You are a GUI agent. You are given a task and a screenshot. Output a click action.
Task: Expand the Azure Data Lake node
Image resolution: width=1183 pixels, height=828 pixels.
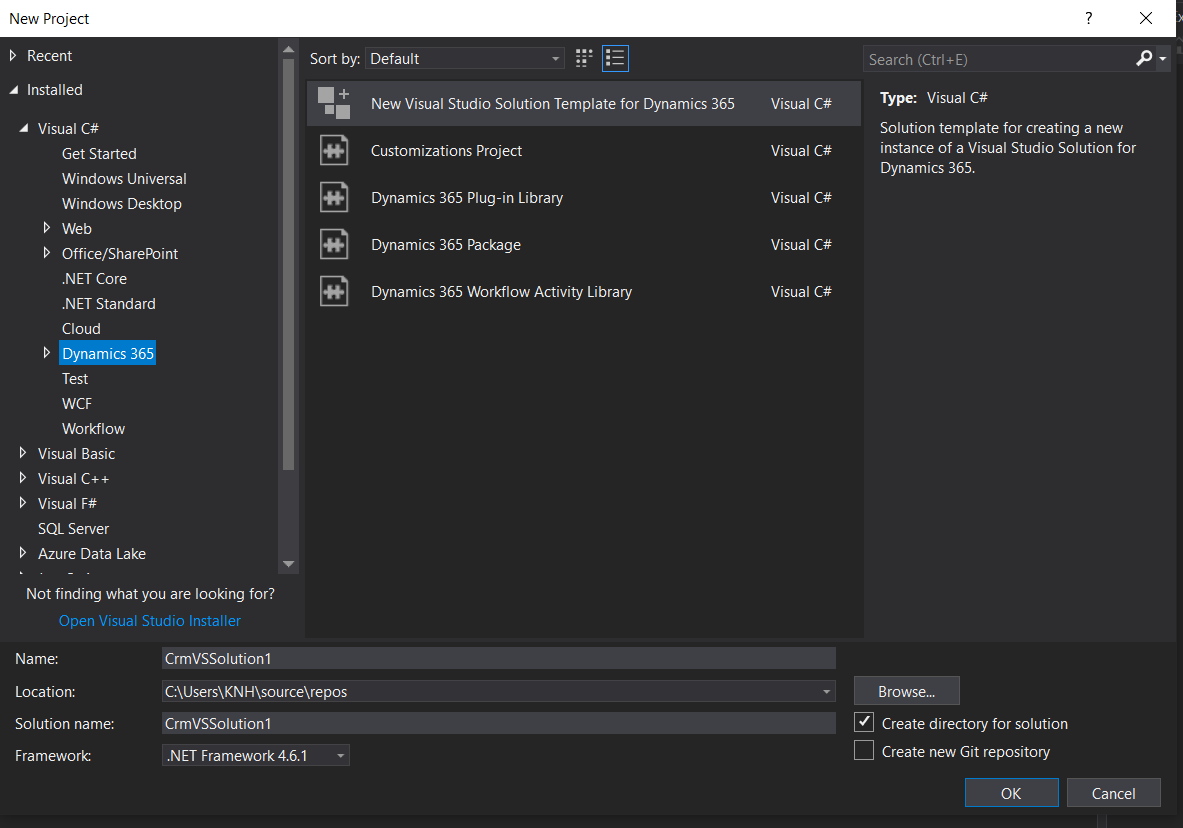[23, 553]
